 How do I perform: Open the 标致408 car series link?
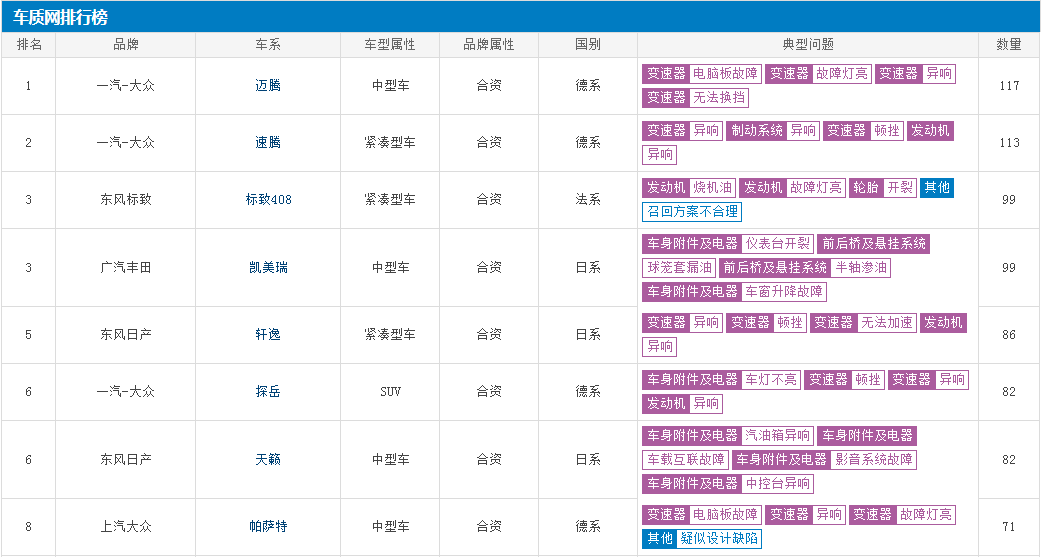(268, 200)
